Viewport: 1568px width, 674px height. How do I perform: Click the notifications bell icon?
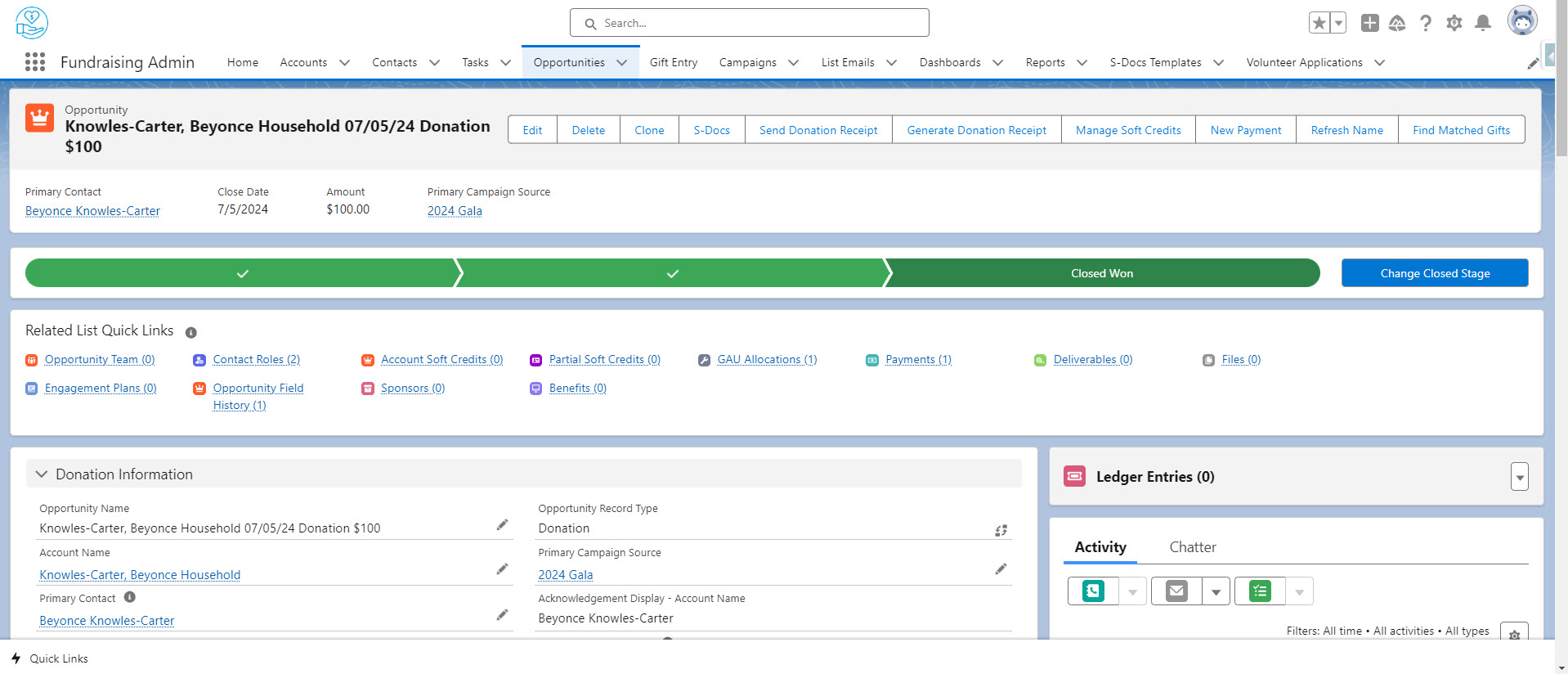coord(1482,23)
